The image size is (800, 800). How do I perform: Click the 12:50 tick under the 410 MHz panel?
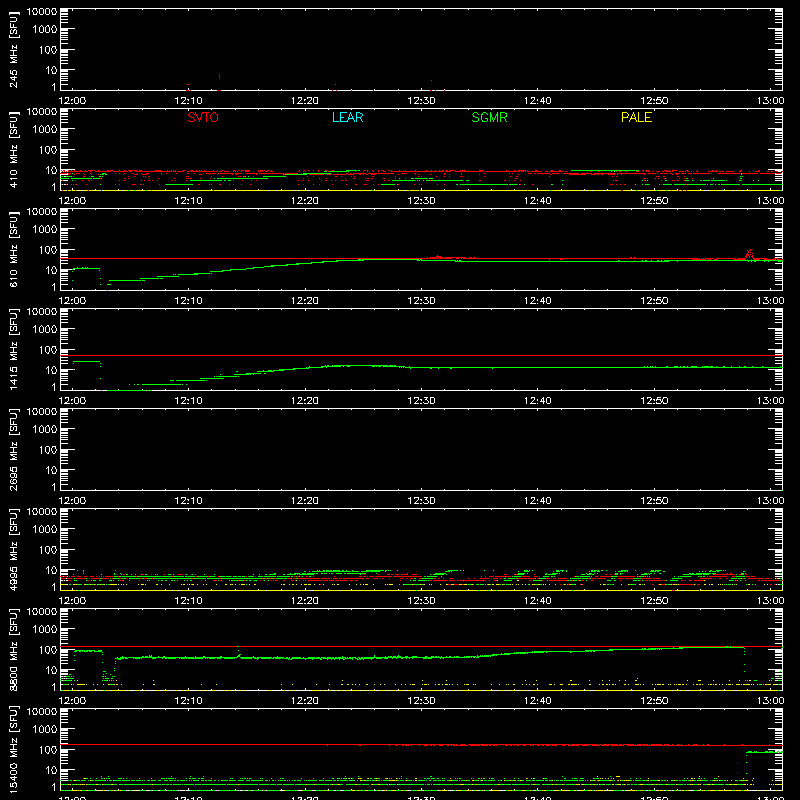coord(654,201)
